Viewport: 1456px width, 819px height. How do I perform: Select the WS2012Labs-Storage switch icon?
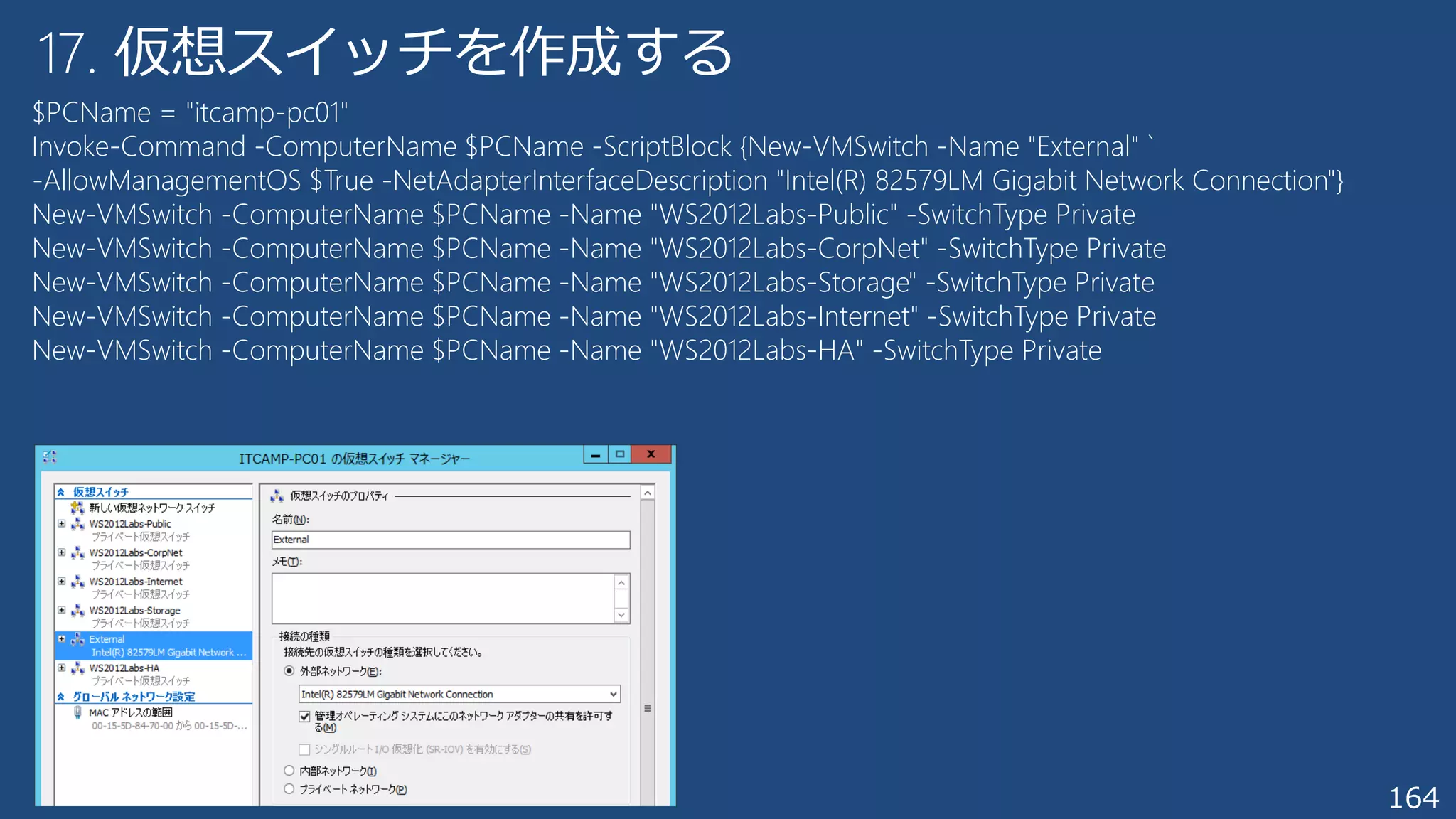tap(77, 611)
